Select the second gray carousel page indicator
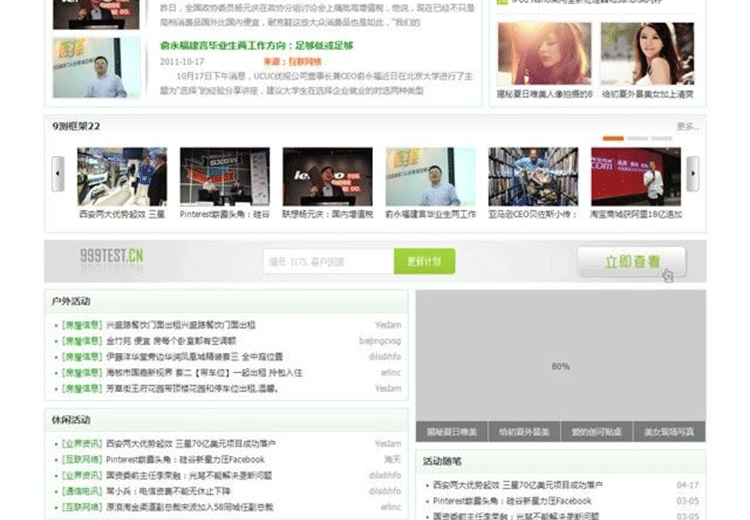Screen dimensions: 750x520 (637, 139)
